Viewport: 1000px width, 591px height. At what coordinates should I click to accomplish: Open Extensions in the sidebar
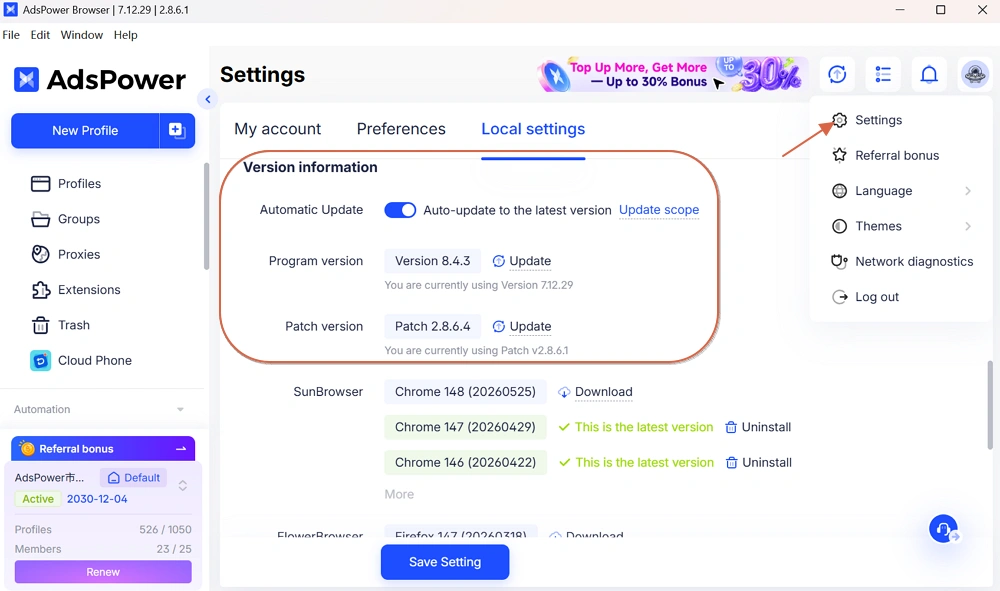click(x=75, y=290)
